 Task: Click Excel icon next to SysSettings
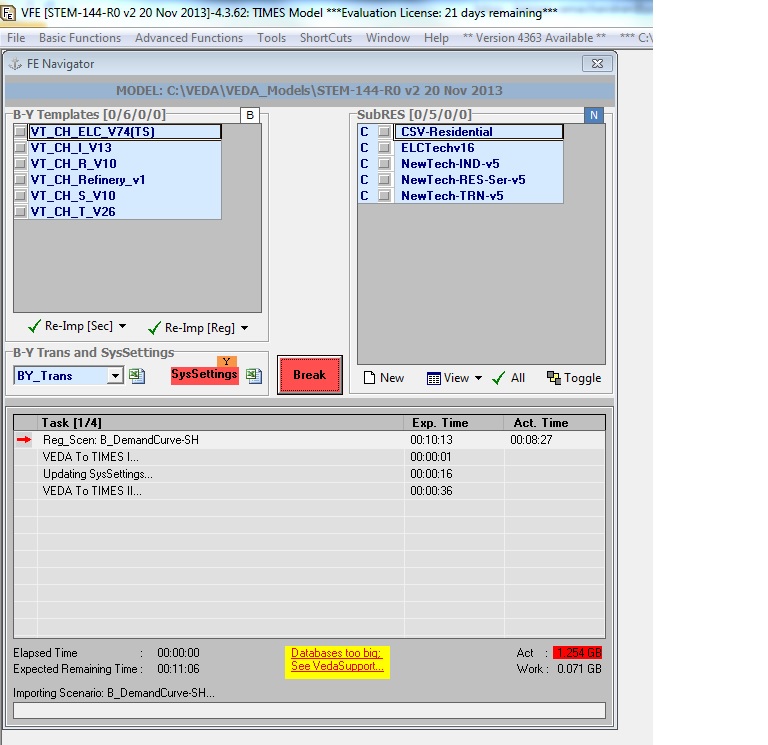(x=254, y=376)
